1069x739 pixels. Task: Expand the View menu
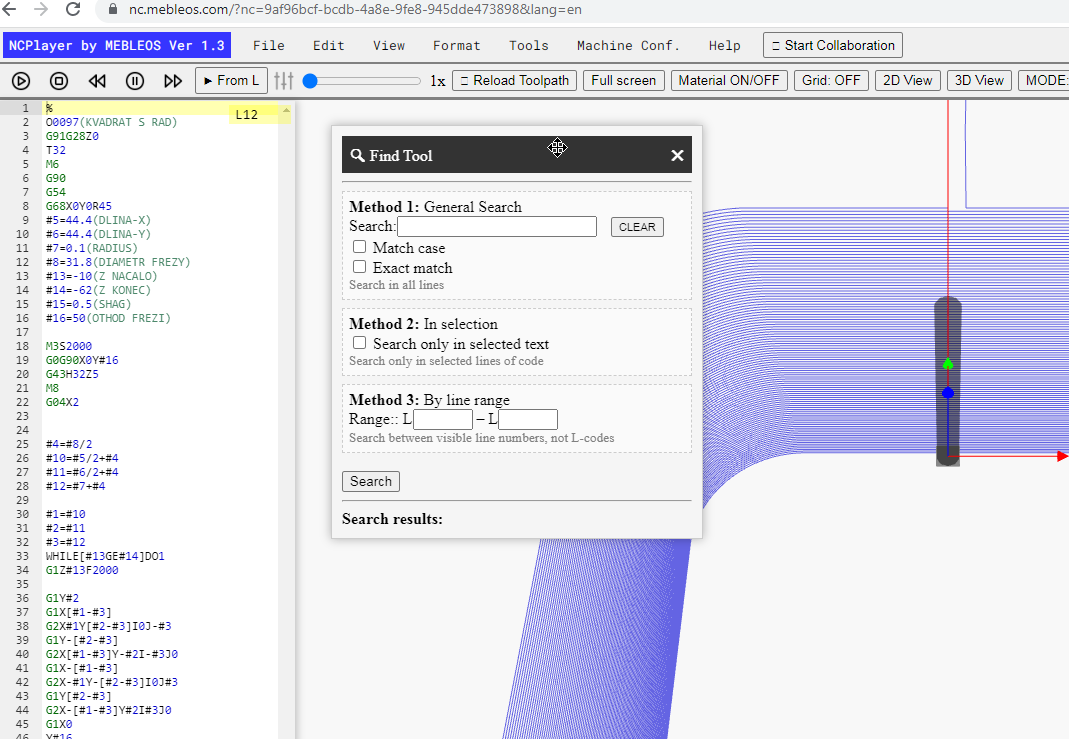click(389, 46)
